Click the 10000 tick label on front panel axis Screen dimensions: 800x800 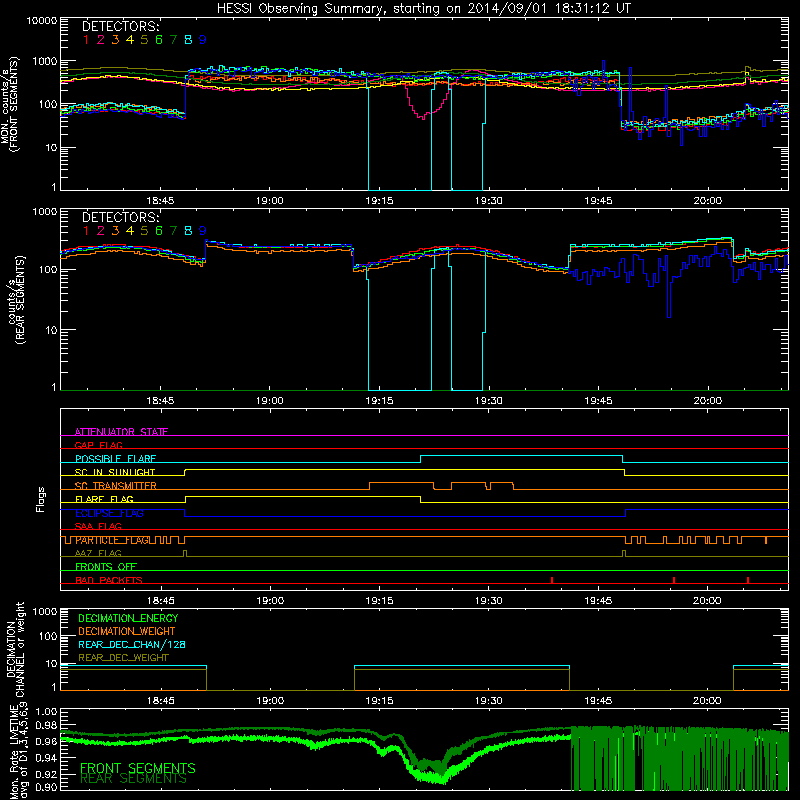click(42, 20)
